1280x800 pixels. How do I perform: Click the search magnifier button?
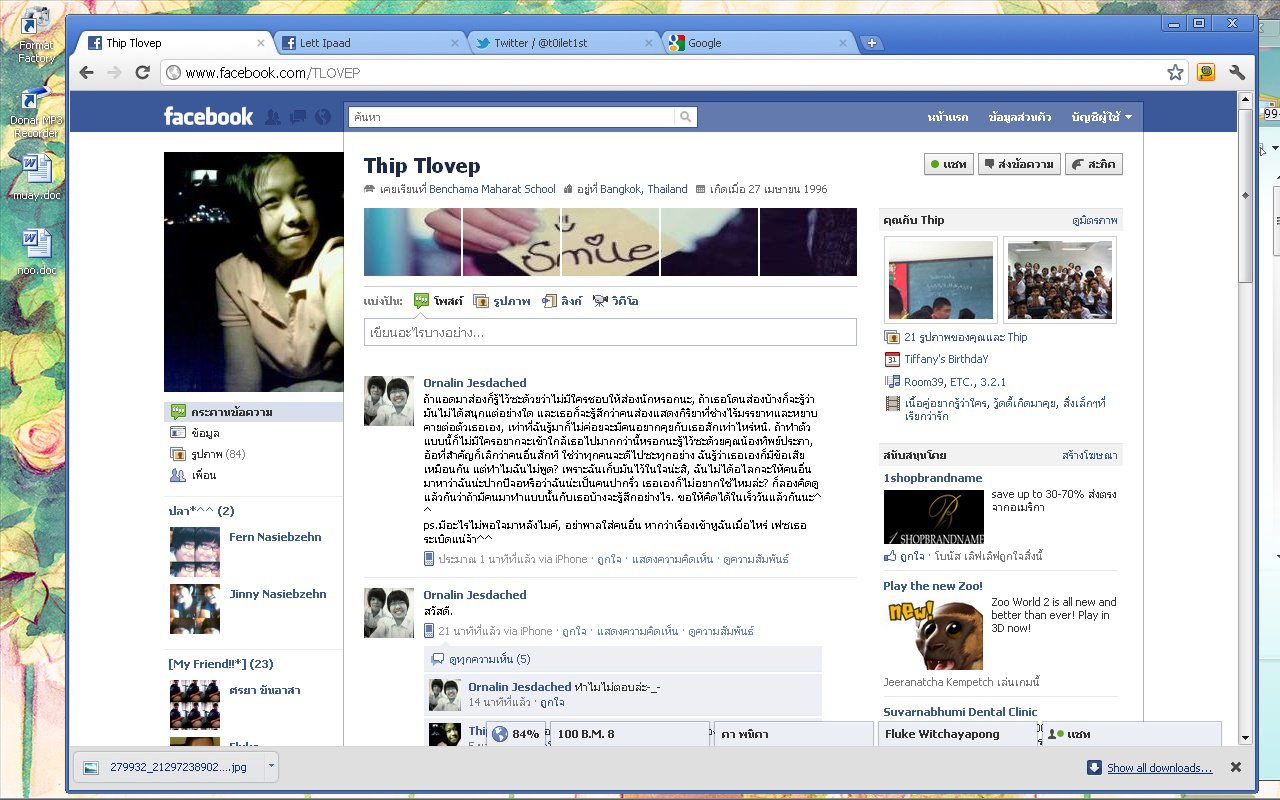click(686, 117)
